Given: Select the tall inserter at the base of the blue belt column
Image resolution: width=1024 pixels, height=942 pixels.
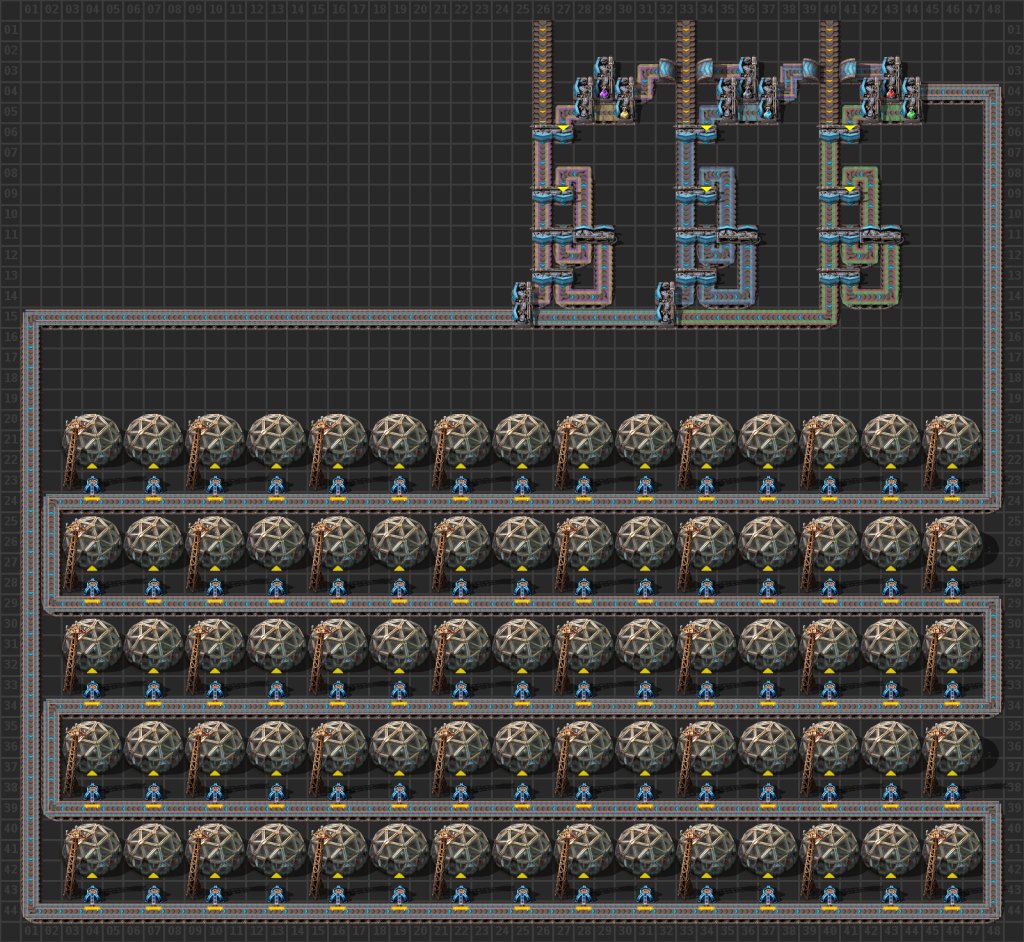Looking at the screenshot, I should click(665, 302).
